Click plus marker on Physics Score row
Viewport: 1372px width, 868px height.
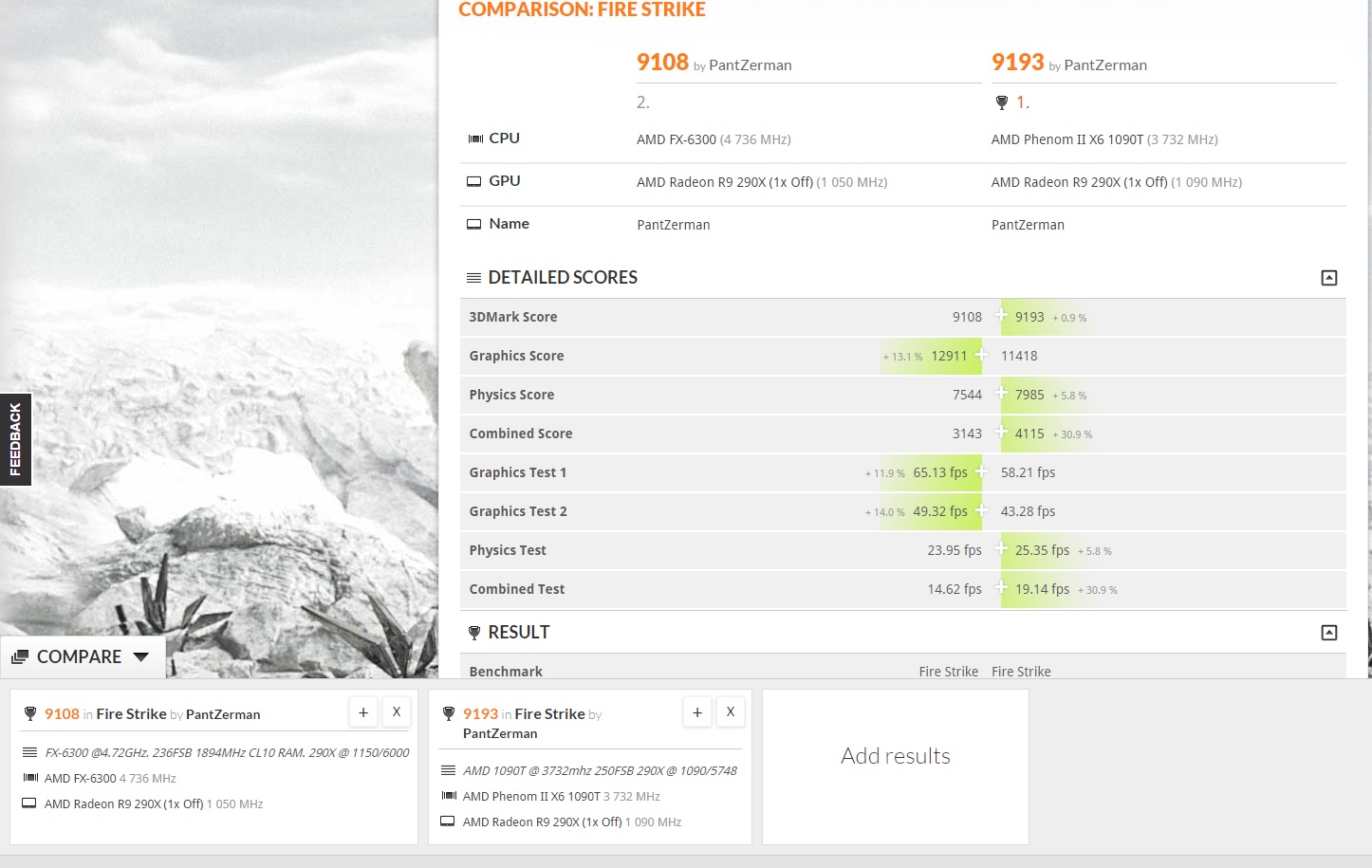tap(1000, 393)
